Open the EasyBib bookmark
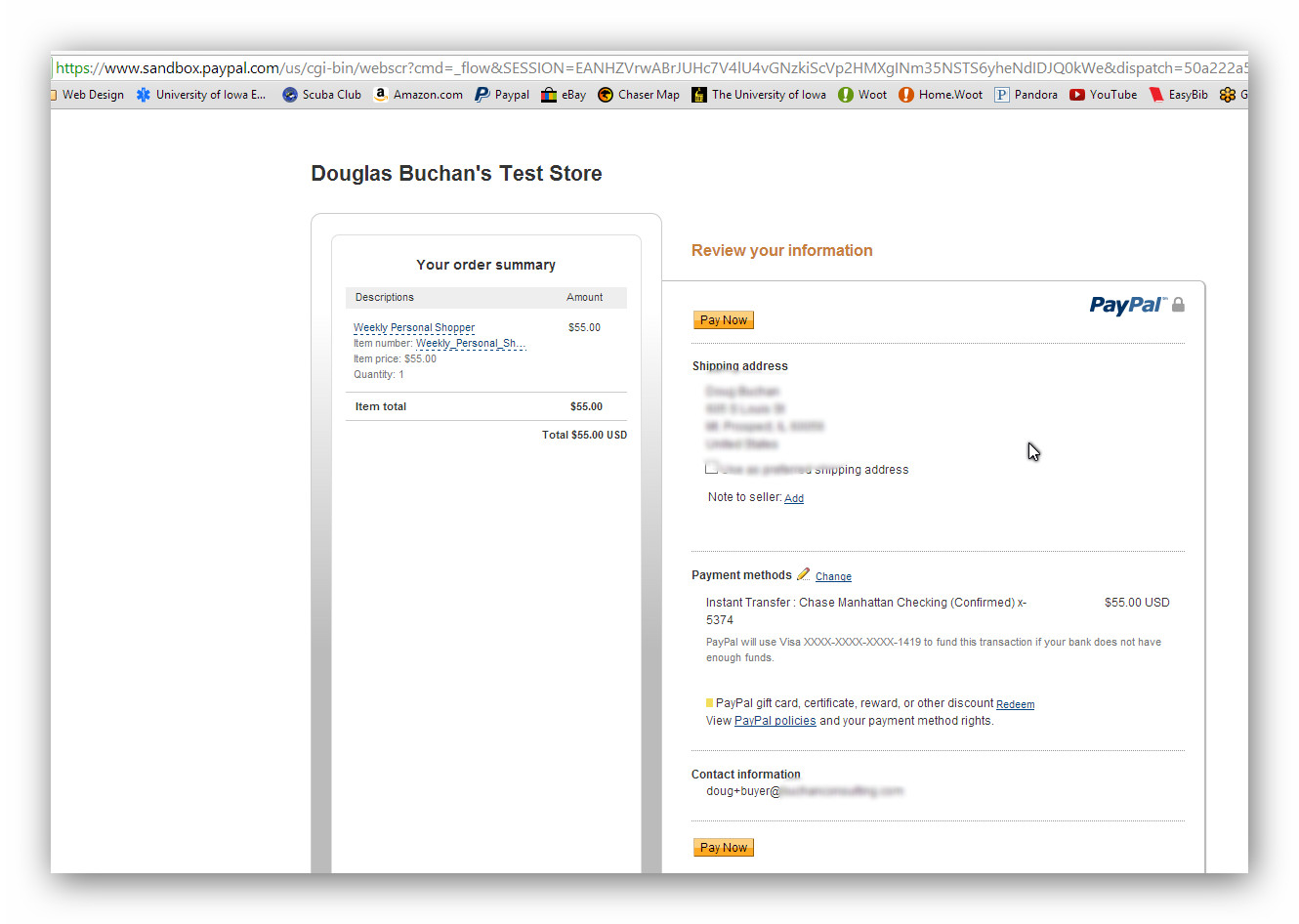The height and width of the screenshot is (924, 1299). coord(1179,95)
